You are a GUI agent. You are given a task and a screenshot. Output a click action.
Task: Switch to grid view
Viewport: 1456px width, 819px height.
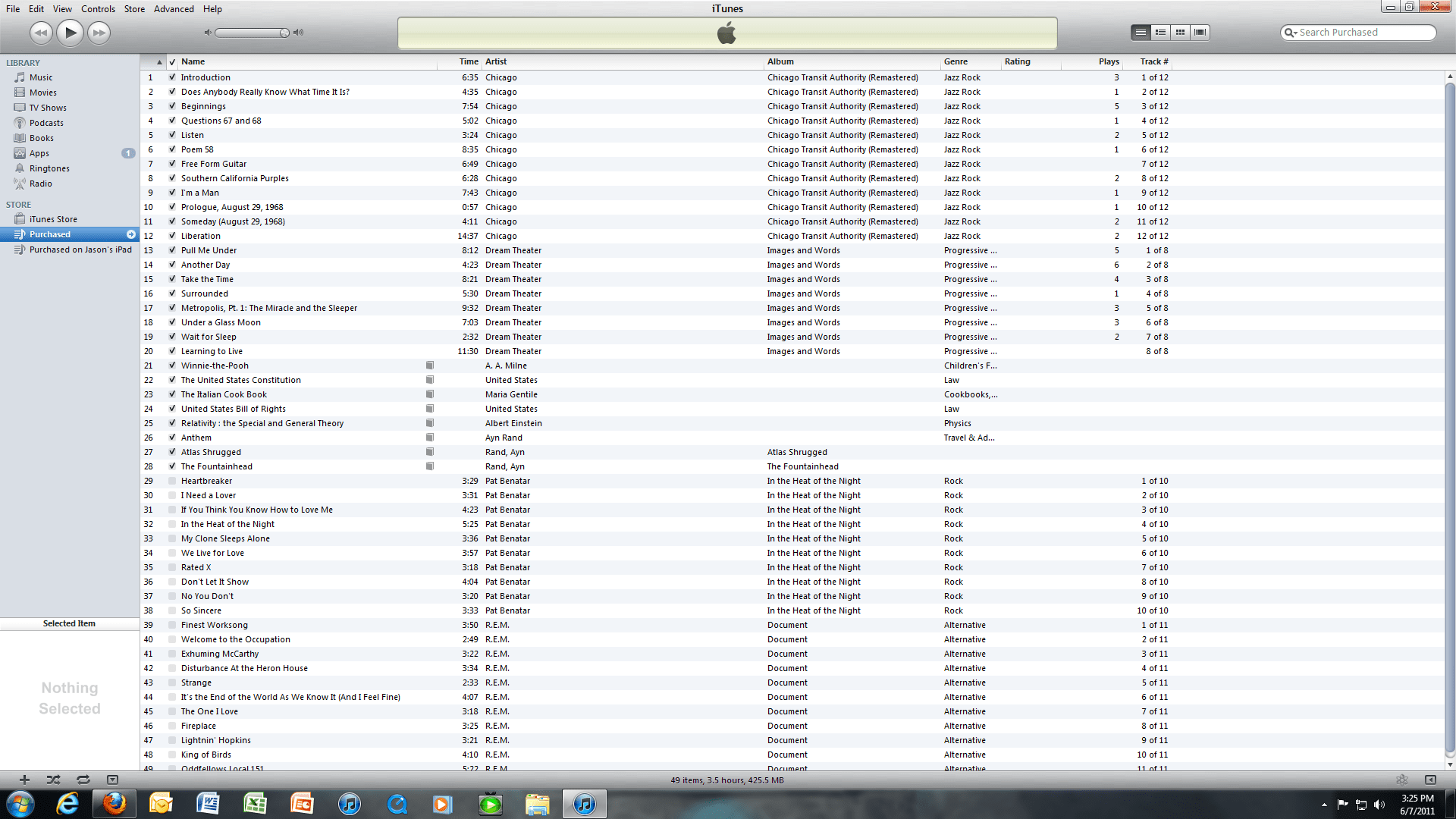pyautogui.click(x=1180, y=33)
